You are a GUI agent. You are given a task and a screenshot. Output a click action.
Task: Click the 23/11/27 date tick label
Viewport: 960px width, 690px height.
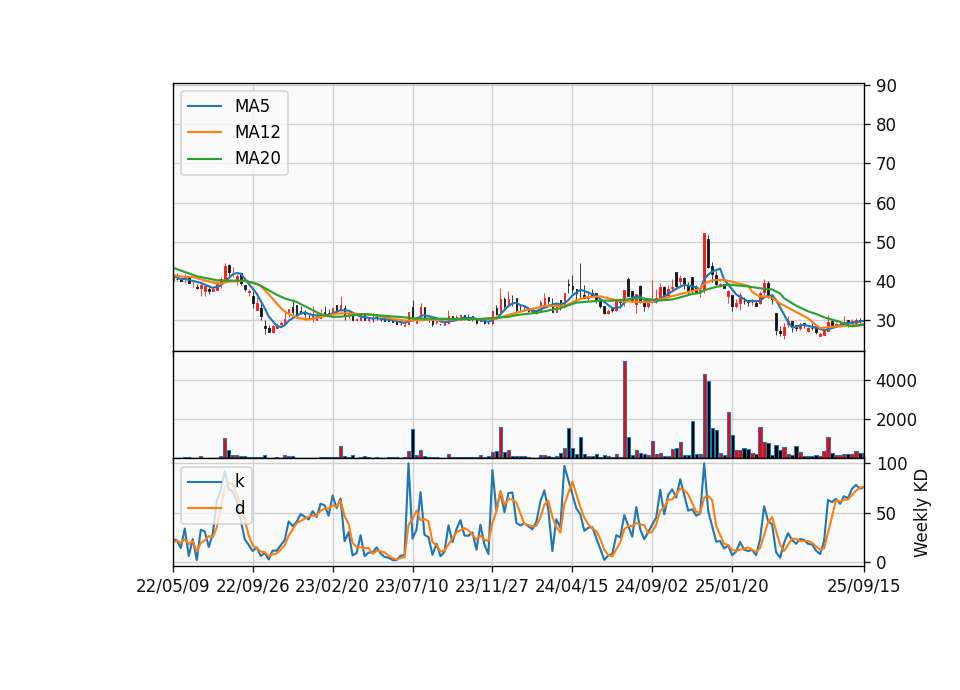tap(492, 586)
